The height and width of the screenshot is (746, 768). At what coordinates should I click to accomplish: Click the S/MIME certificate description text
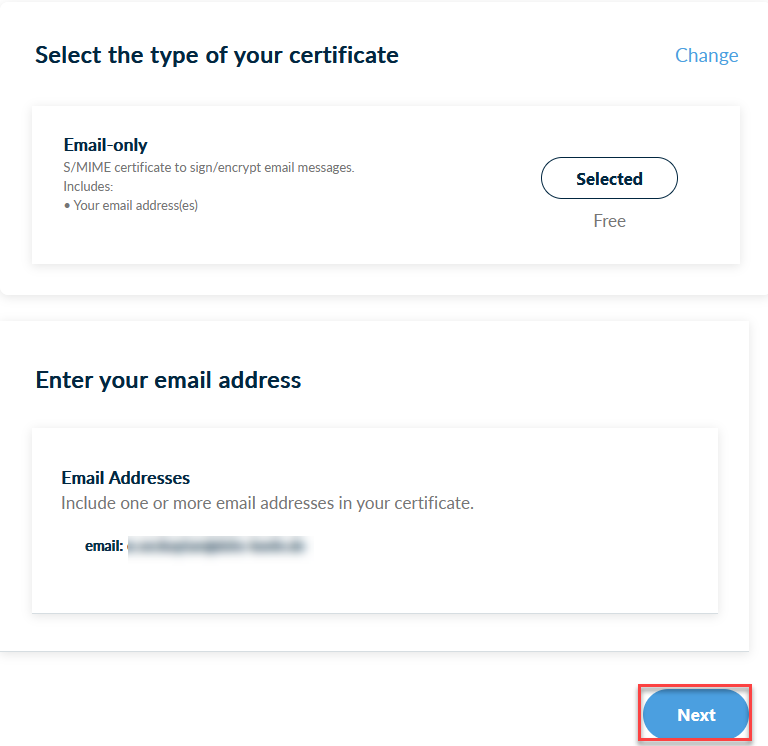pyautogui.click(x=209, y=168)
